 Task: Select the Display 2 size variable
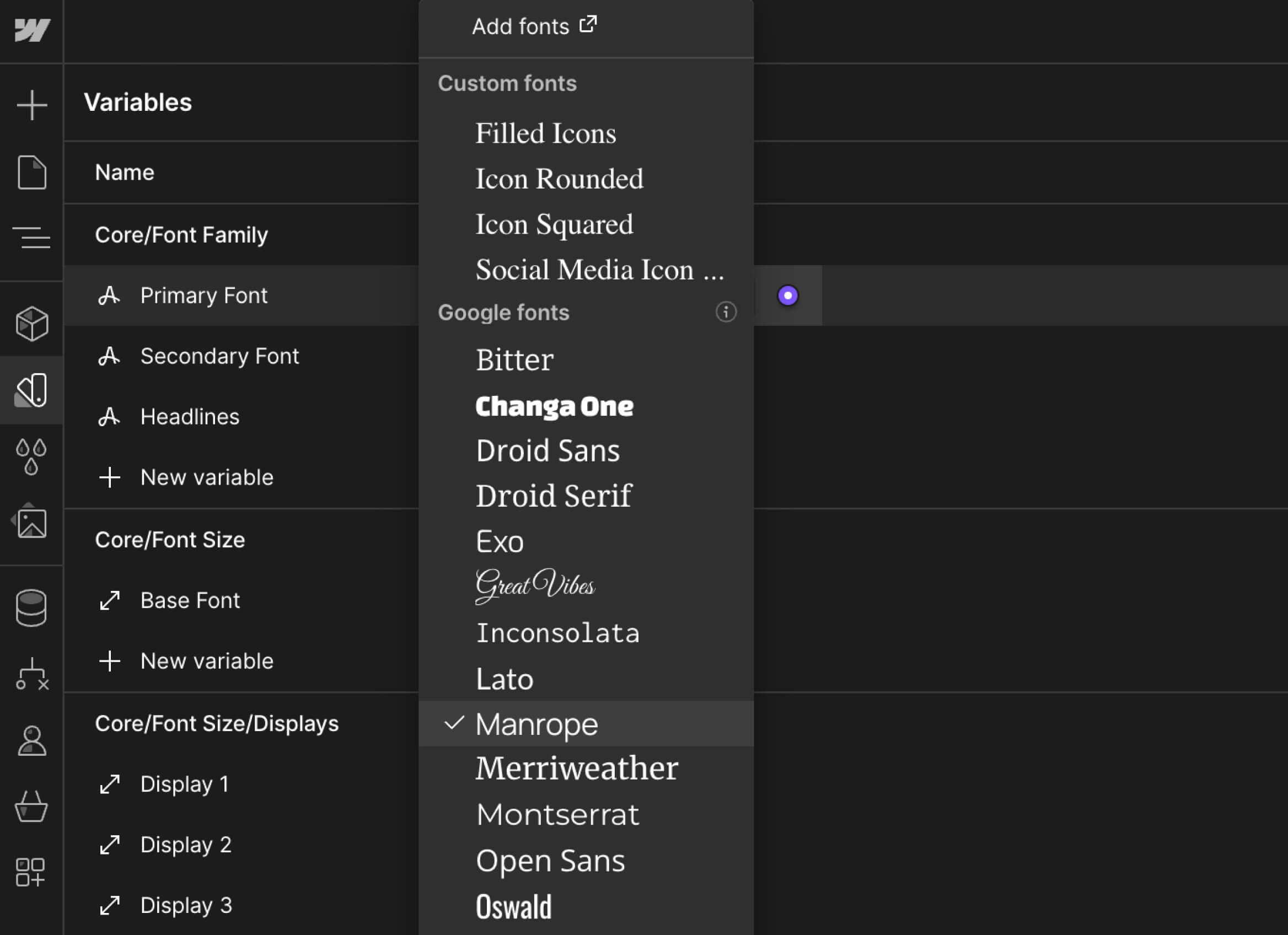point(185,845)
